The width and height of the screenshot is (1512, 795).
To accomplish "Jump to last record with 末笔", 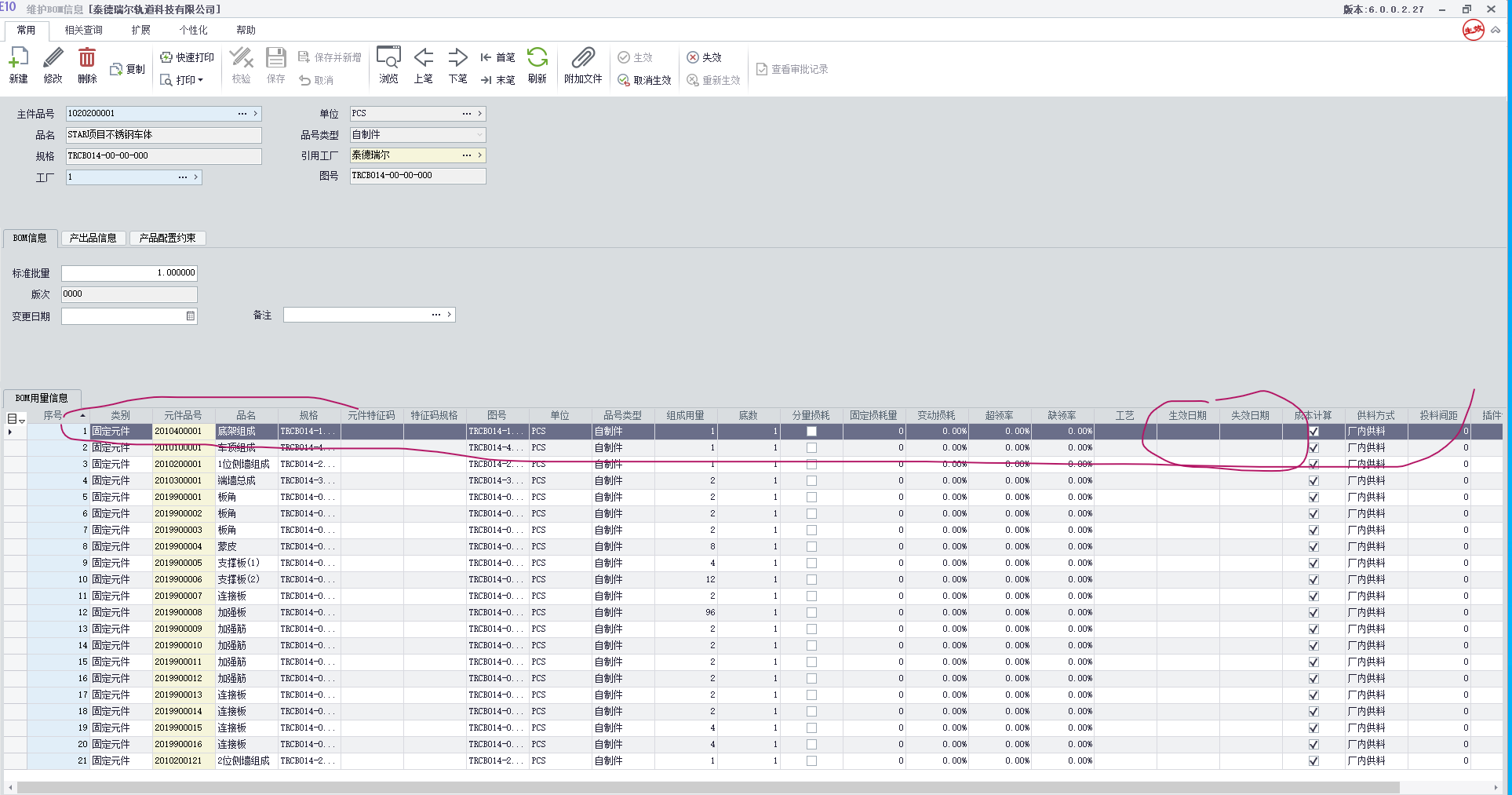I will [x=486, y=80].
